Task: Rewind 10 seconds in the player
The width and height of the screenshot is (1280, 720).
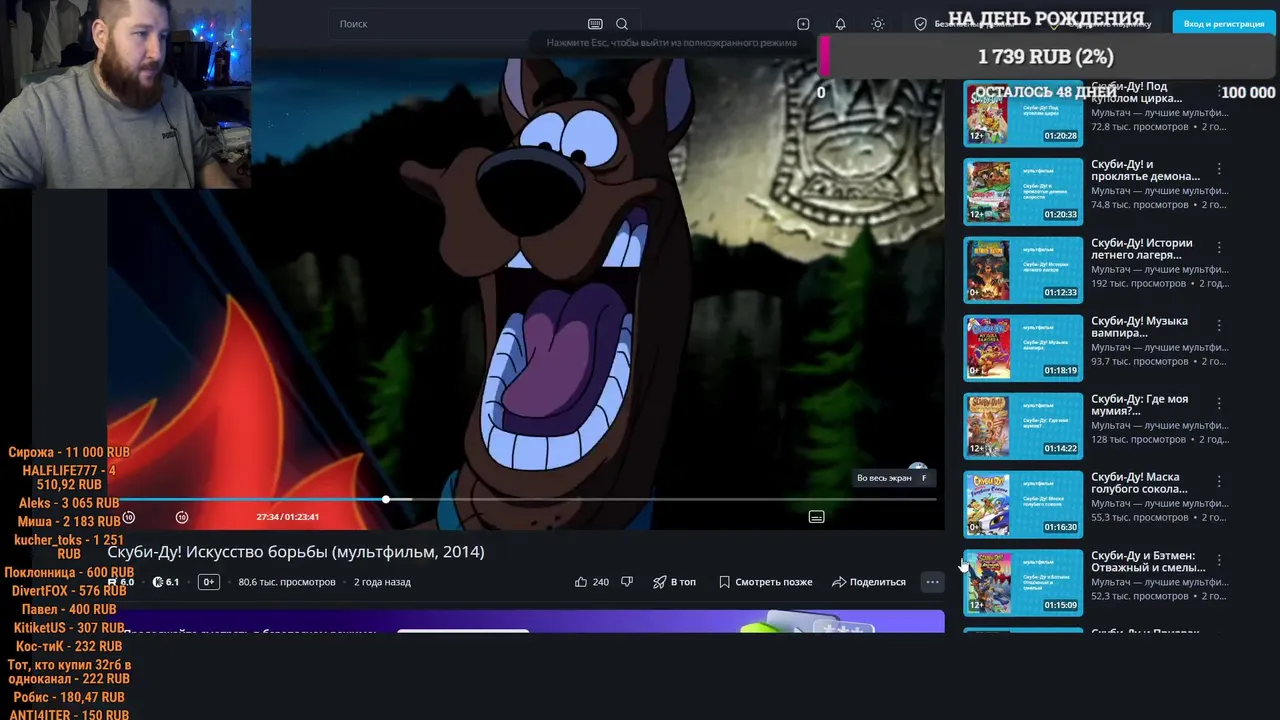Action: coord(129,517)
